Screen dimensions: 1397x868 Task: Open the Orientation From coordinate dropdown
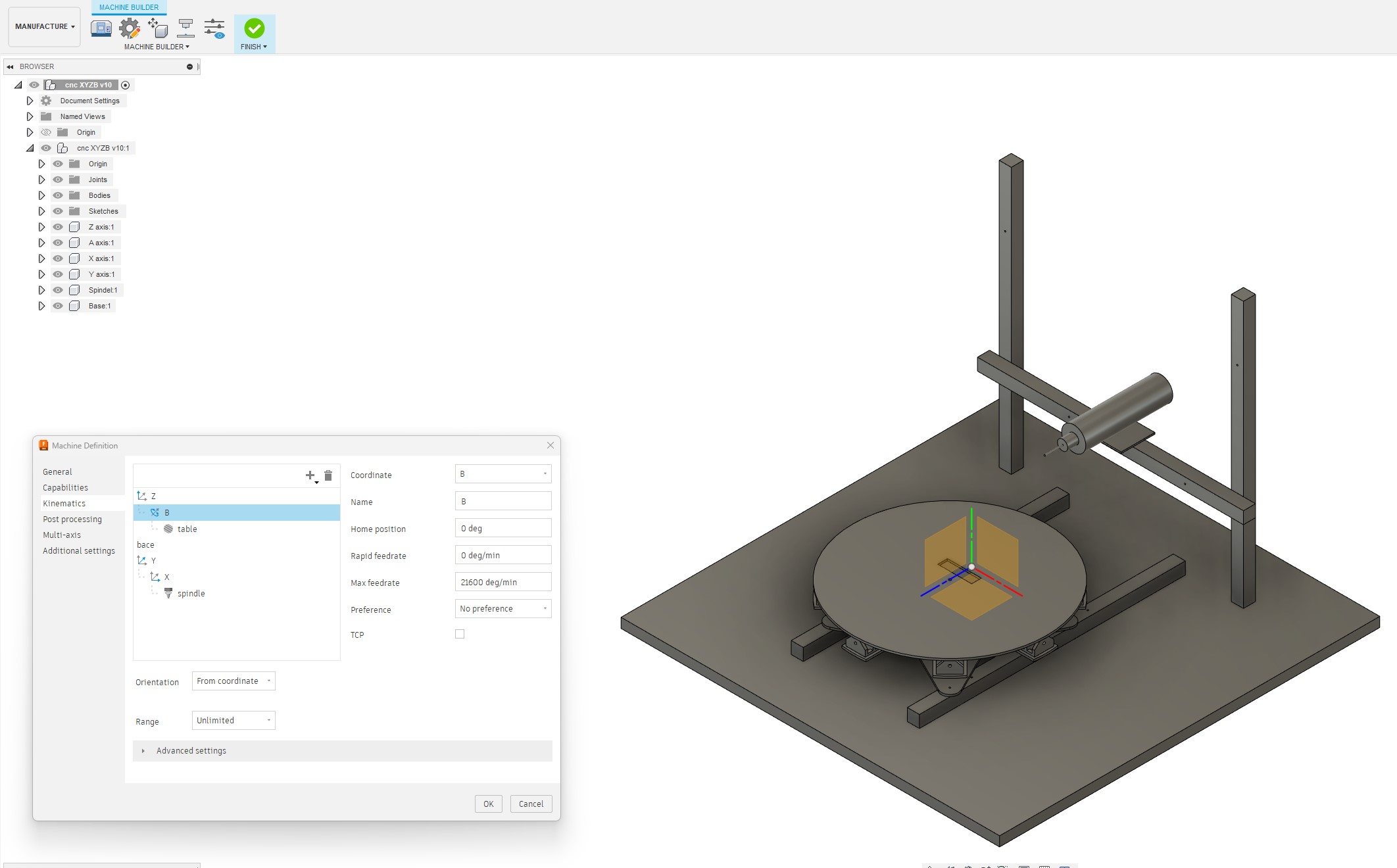[x=233, y=681]
